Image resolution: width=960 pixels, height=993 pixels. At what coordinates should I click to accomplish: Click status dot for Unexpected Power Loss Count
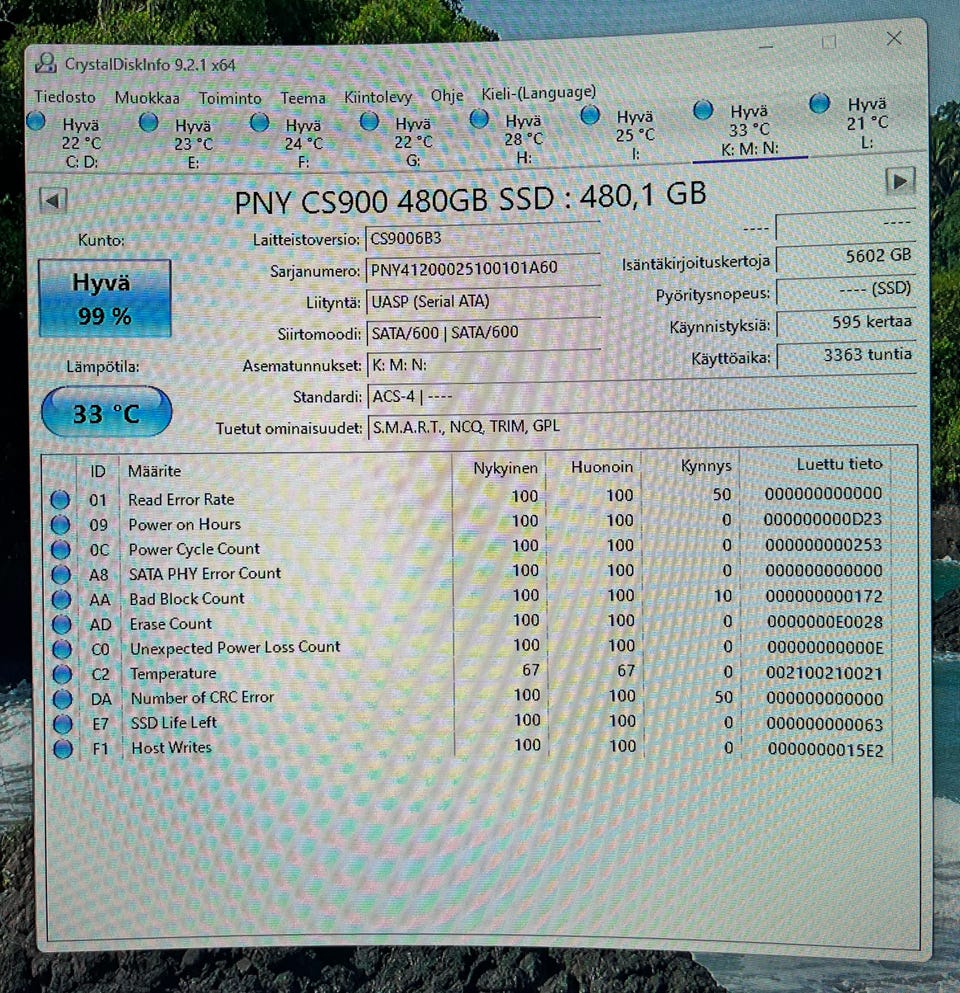[x=62, y=649]
